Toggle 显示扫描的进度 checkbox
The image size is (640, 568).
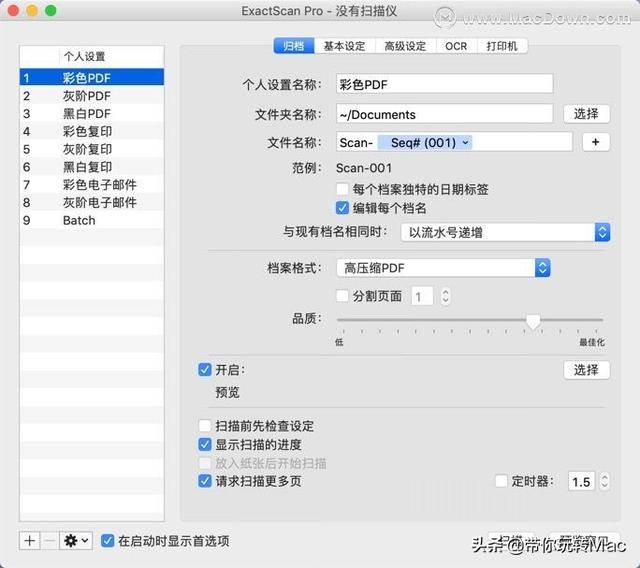pos(204,444)
